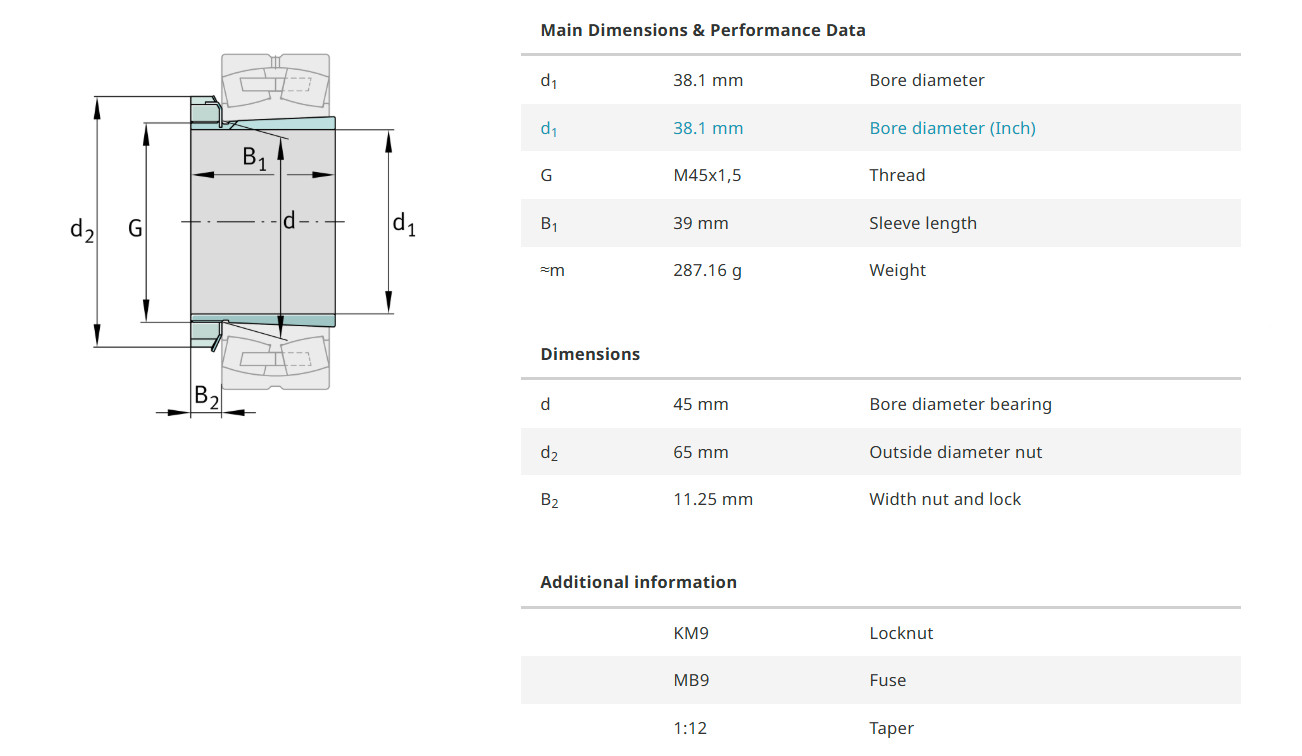This screenshot has width=1302, height=756.
Task: Click the blue d1 symbol in the table
Action: coord(548,129)
